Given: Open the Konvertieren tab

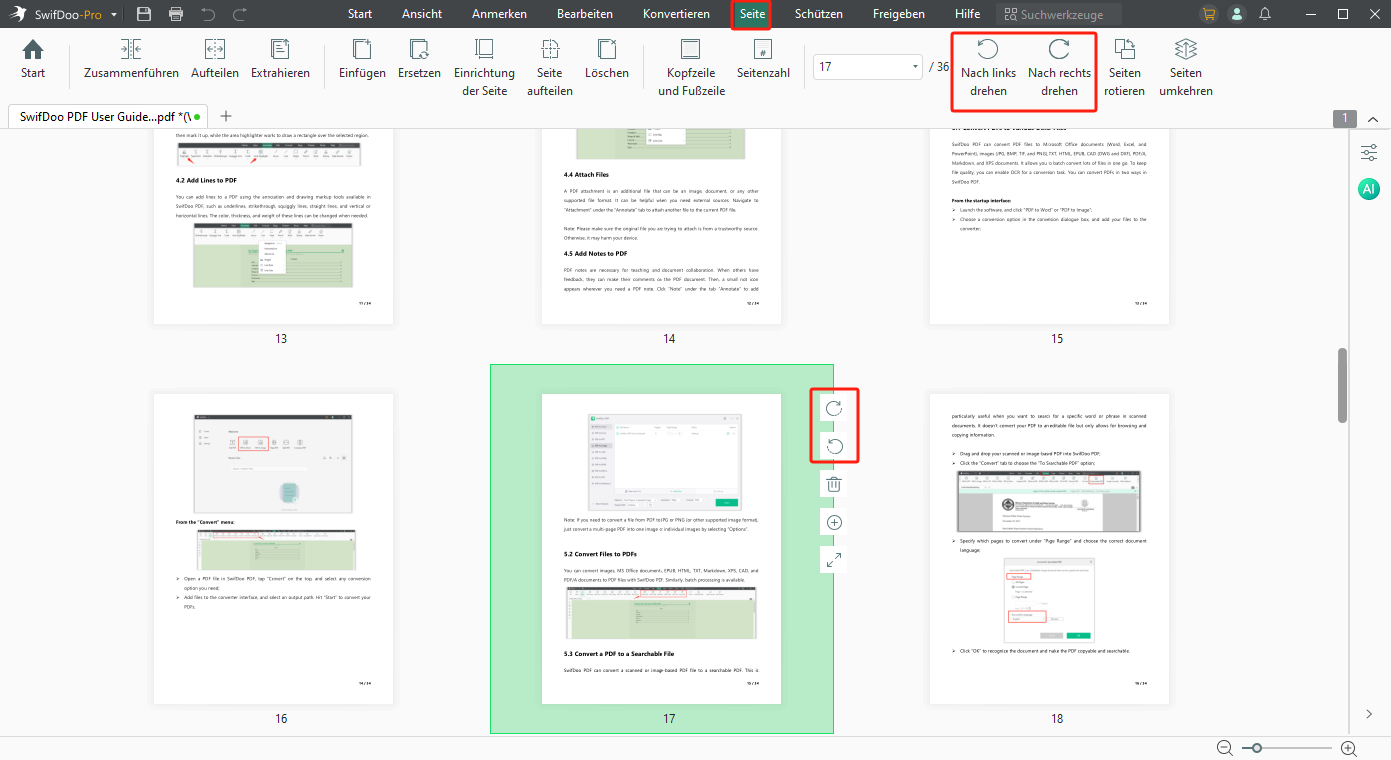Looking at the screenshot, I should pyautogui.click(x=676, y=14).
